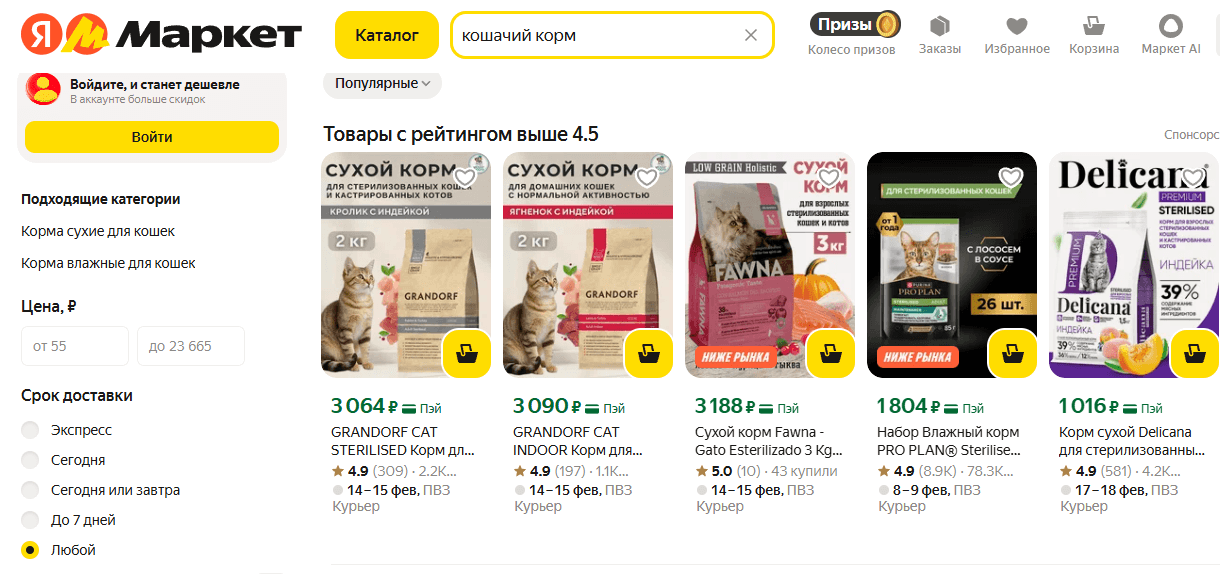Open the Маркет AI icon

[1171, 26]
